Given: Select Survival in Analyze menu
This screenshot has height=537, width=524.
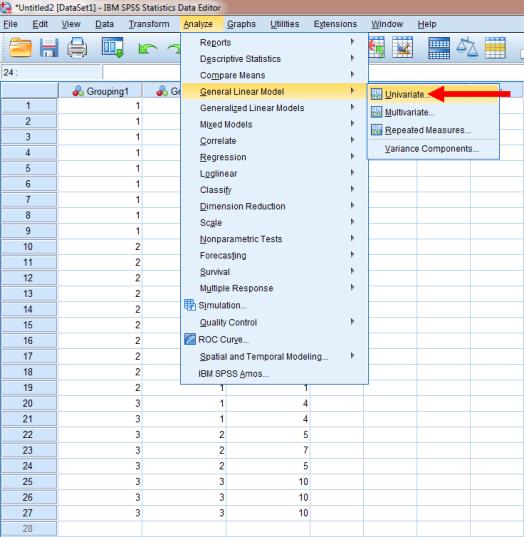Looking at the screenshot, I should click(275, 272).
